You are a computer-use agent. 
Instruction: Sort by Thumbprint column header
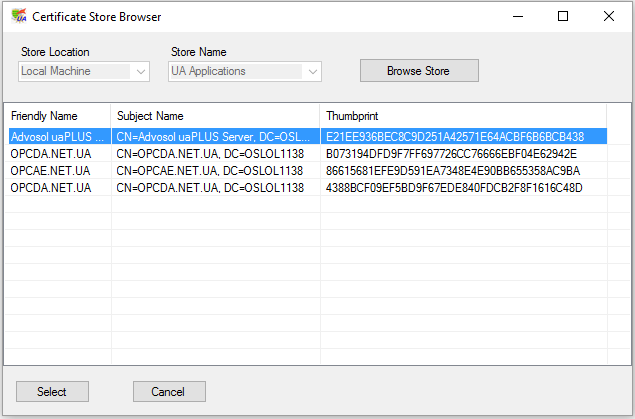[463, 116]
